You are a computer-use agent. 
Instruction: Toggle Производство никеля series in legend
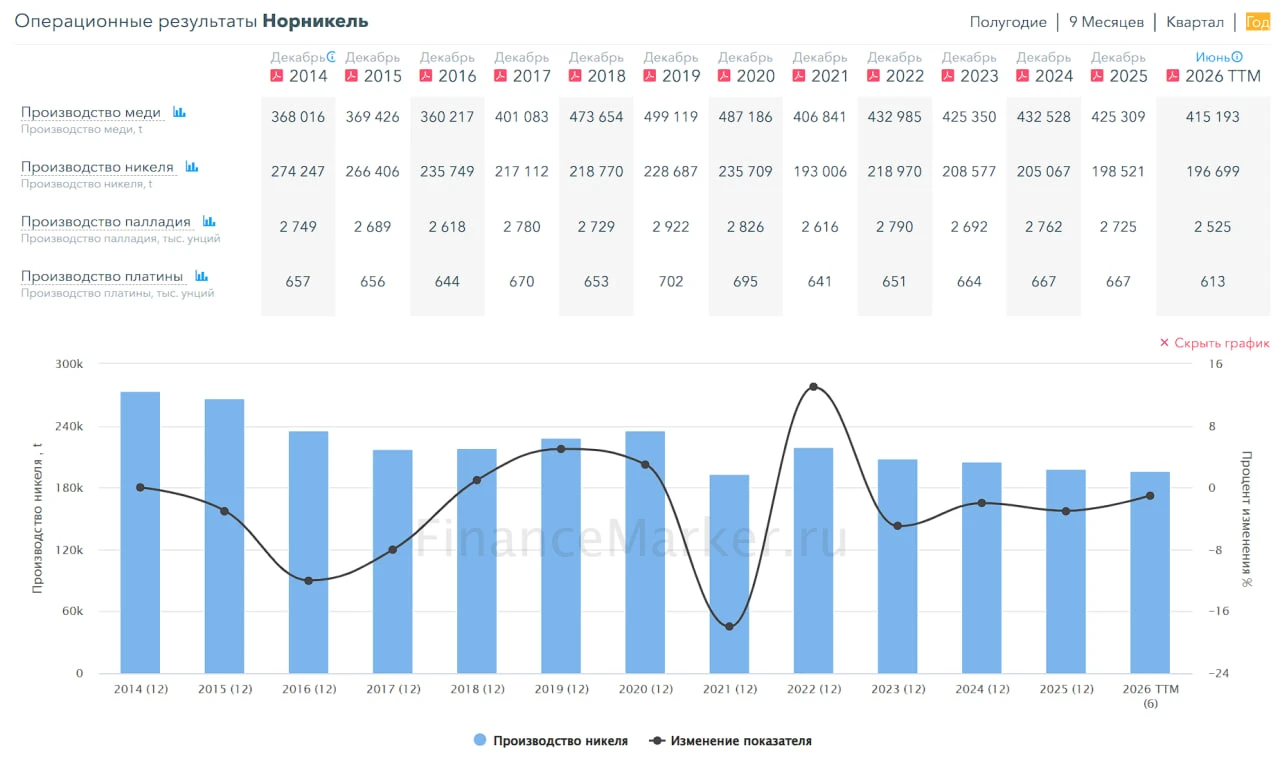tap(550, 741)
